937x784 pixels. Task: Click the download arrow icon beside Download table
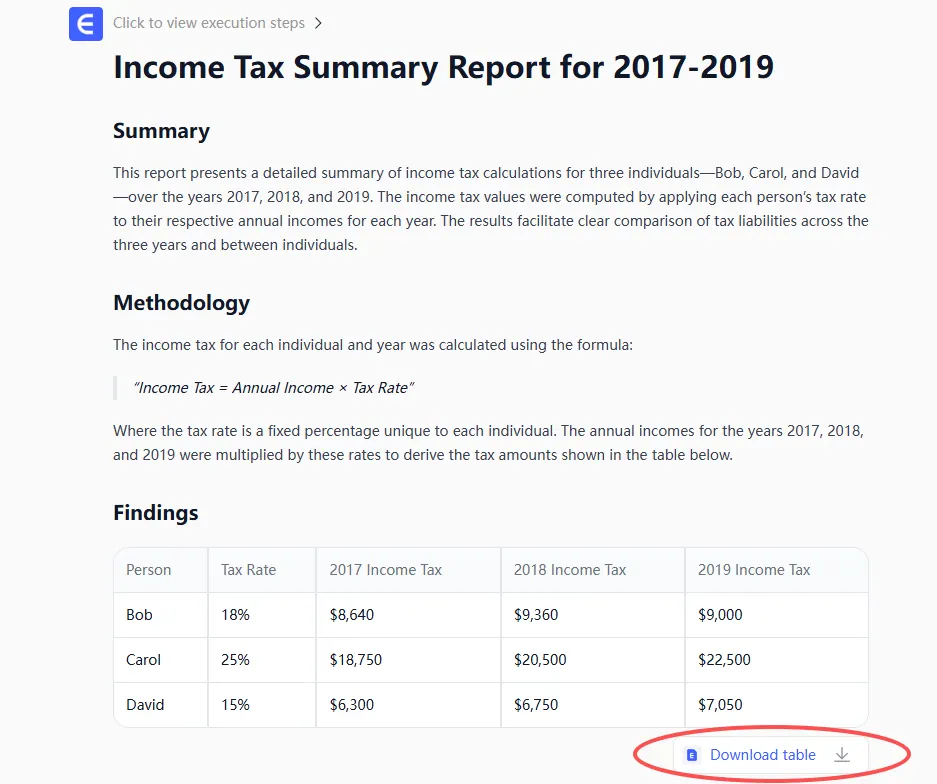[842, 755]
